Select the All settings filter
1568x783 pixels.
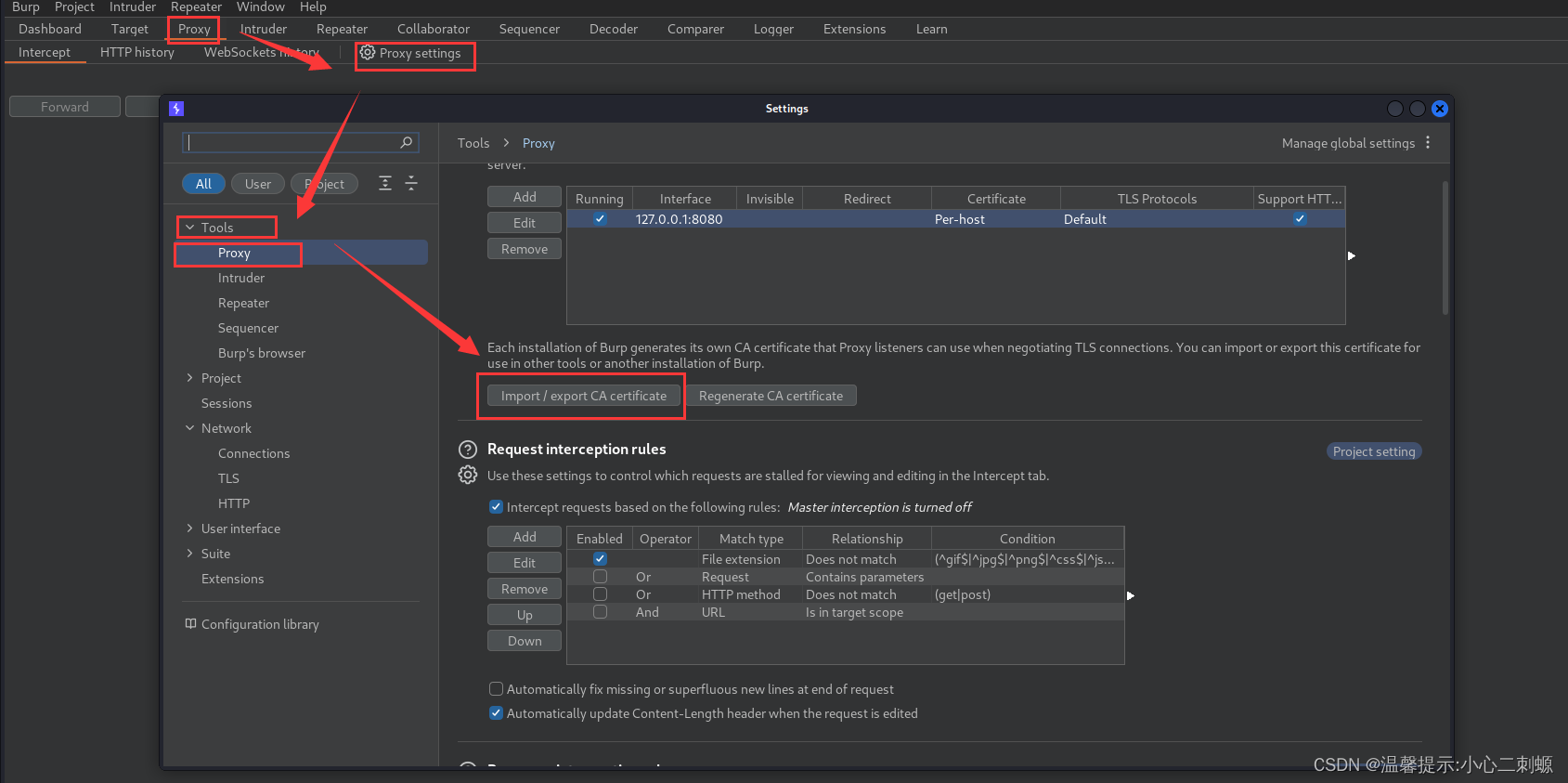pos(203,184)
